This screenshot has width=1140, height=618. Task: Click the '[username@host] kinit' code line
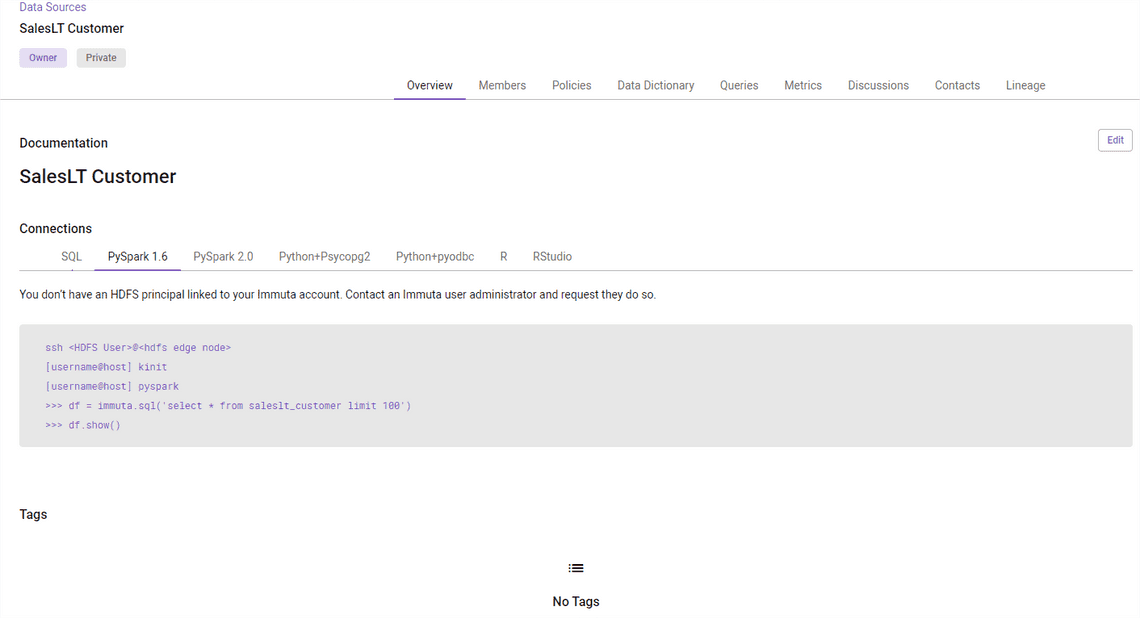106,367
